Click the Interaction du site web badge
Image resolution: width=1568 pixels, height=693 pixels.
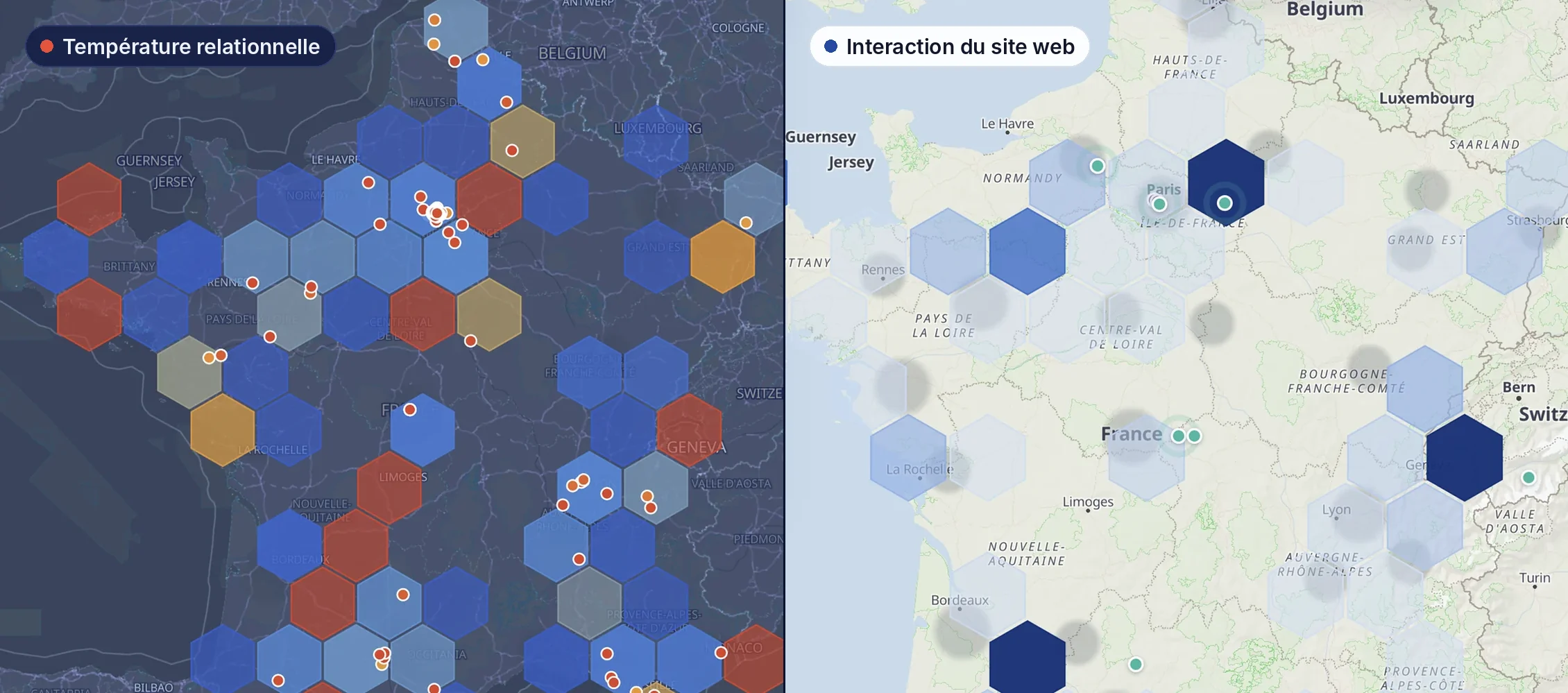(x=949, y=46)
